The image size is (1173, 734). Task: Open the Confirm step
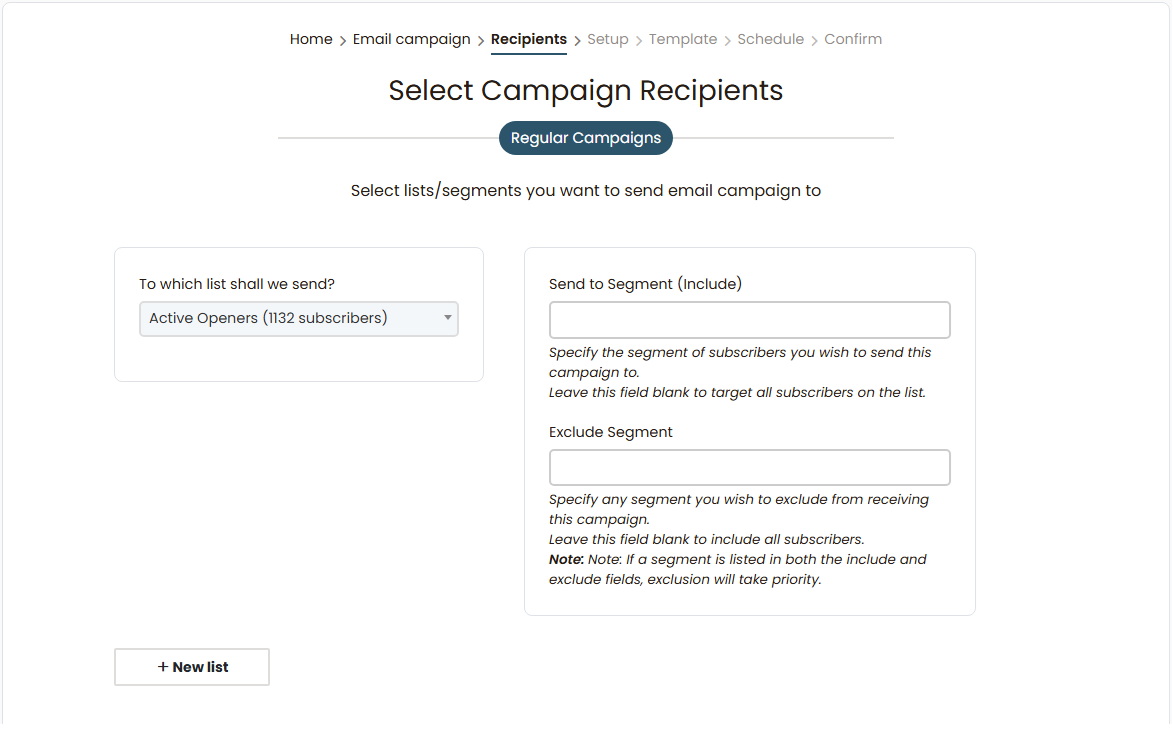pyautogui.click(x=853, y=39)
